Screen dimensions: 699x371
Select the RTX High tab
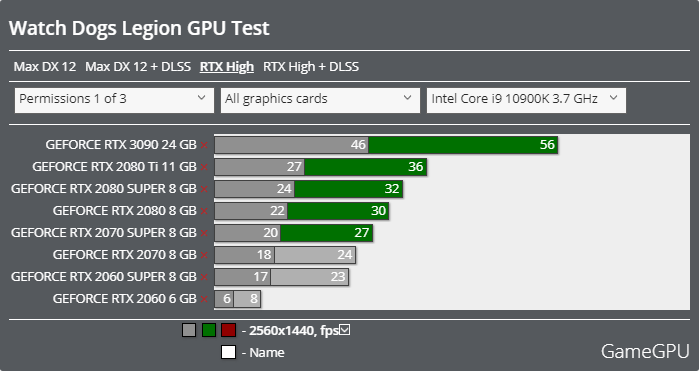[227, 67]
